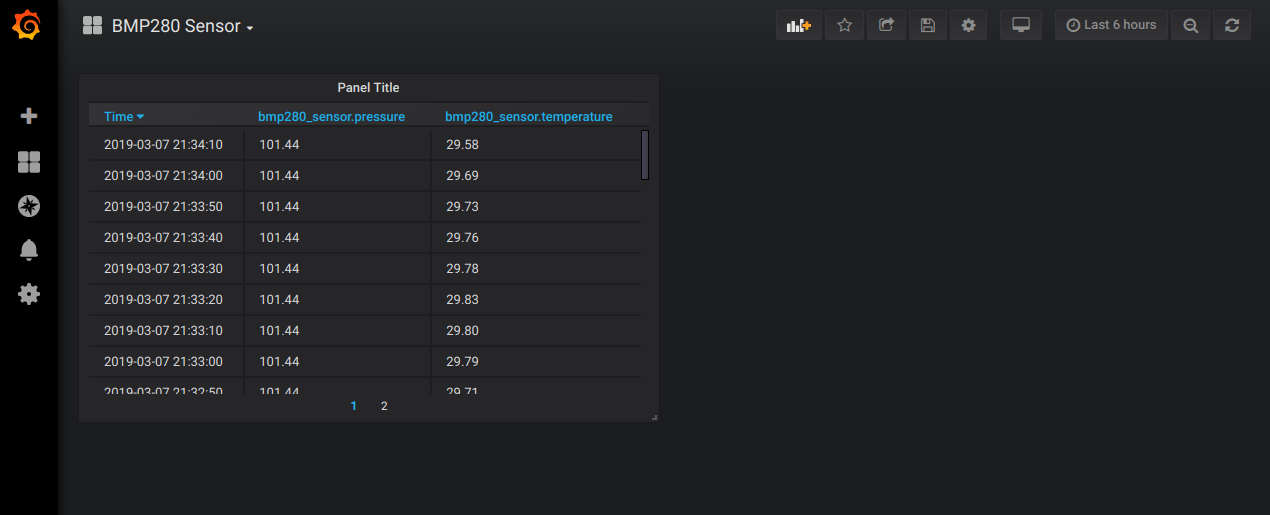Open Alerting bell icon in sidebar
The height and width of the screenshot is (515, 1270).
click(x=29, y=250)
